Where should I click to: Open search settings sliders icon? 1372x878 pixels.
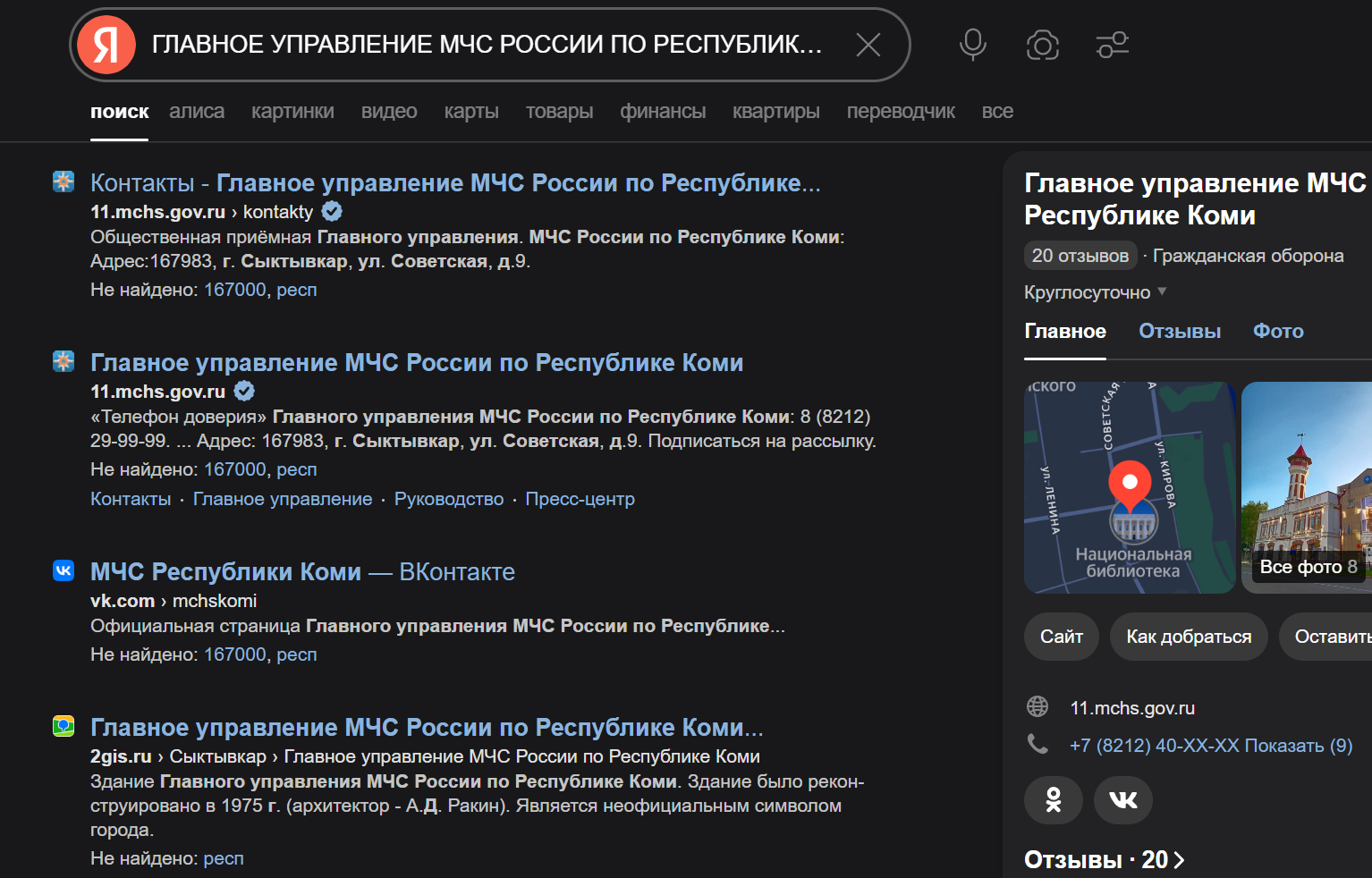click(x=1112, y=45)
